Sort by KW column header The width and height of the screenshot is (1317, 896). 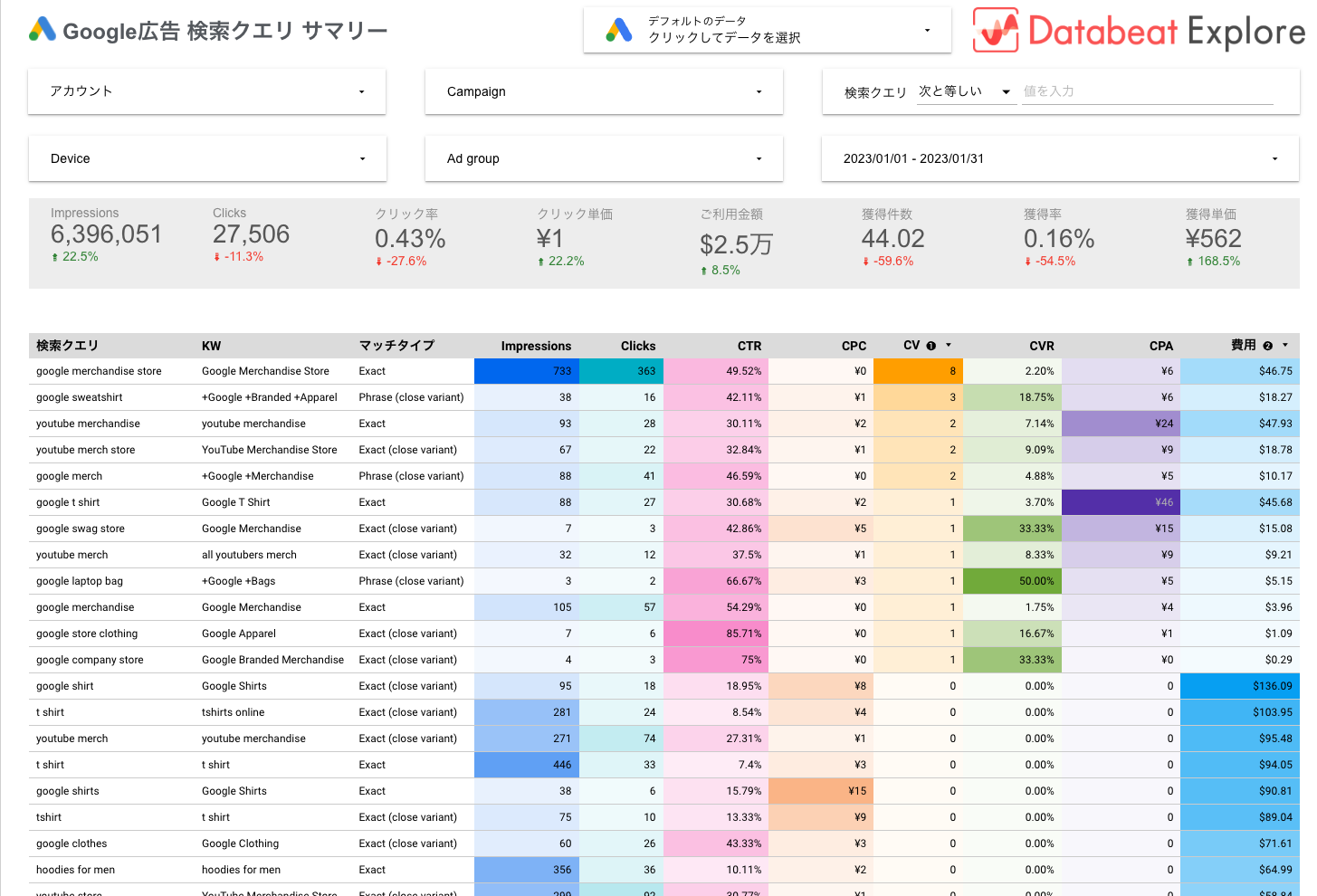211,346
